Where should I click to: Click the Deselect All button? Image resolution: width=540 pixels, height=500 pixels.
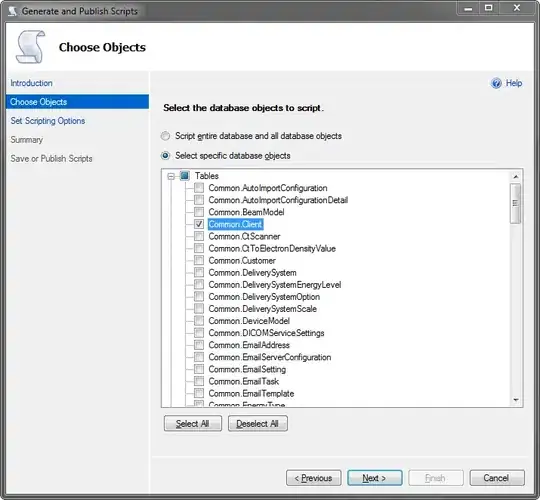258,424
